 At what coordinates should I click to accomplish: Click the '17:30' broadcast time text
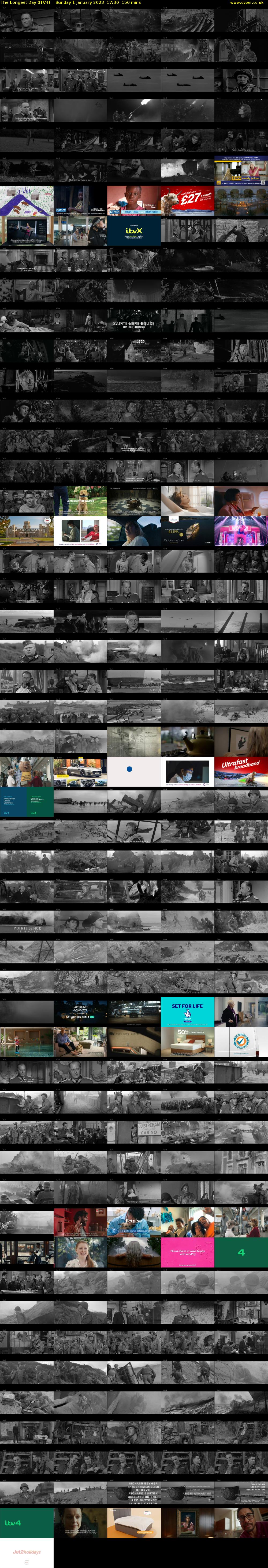113,2
